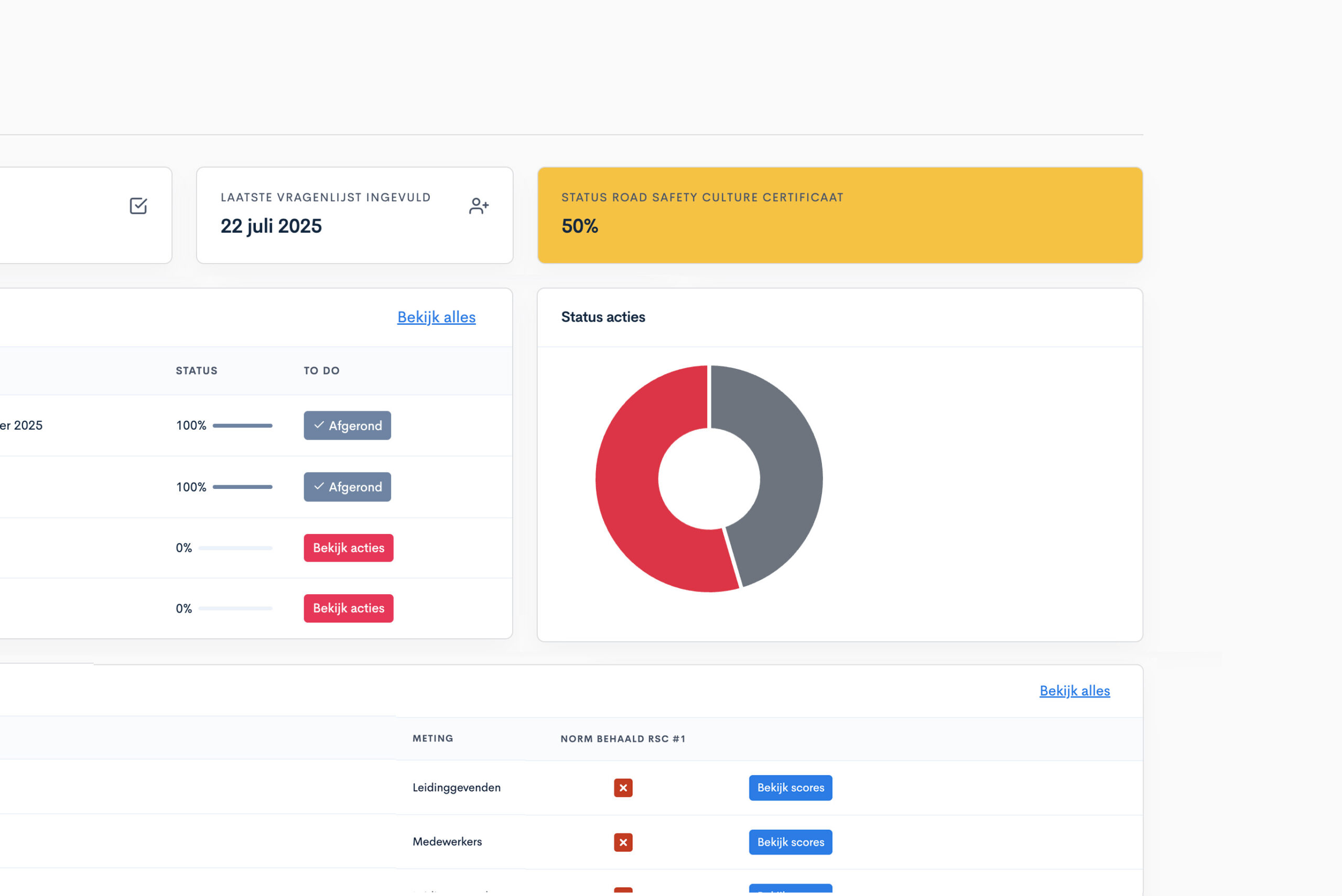The height and width of the screenshot is (896, 1342).
Task: Click the 22 juli 2025 date card
Action: coord(354,215)
